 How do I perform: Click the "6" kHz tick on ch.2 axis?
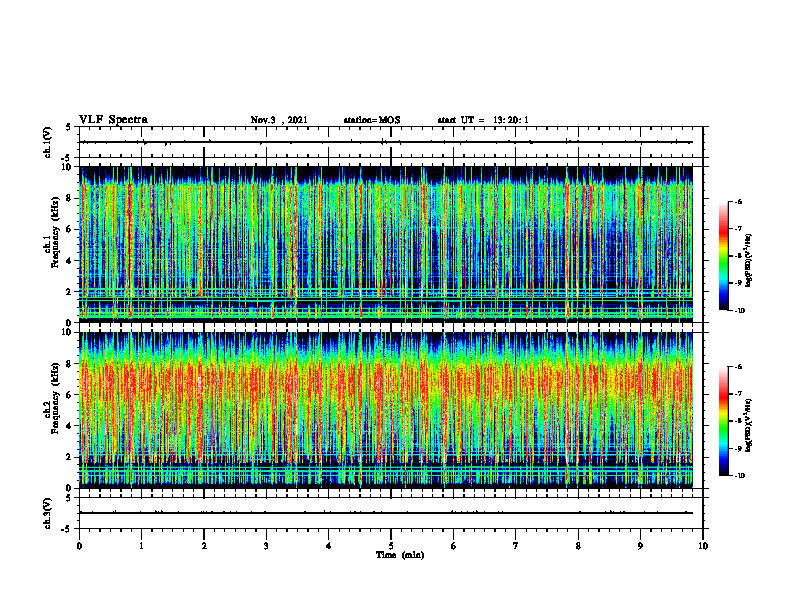(70, 395)
